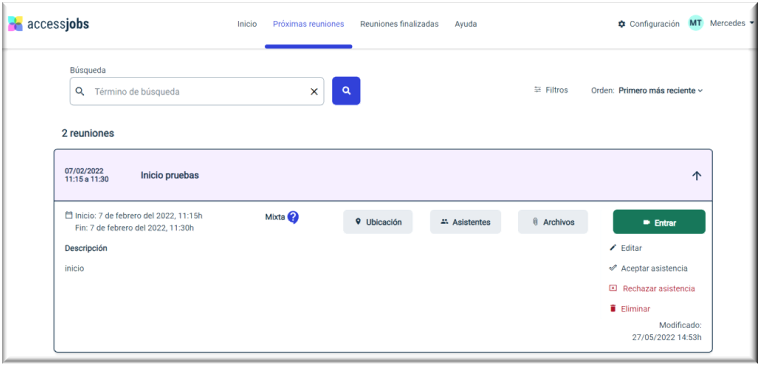Click Aceptar asistencia
The image size is (760, 366).
tap(648, 268)
